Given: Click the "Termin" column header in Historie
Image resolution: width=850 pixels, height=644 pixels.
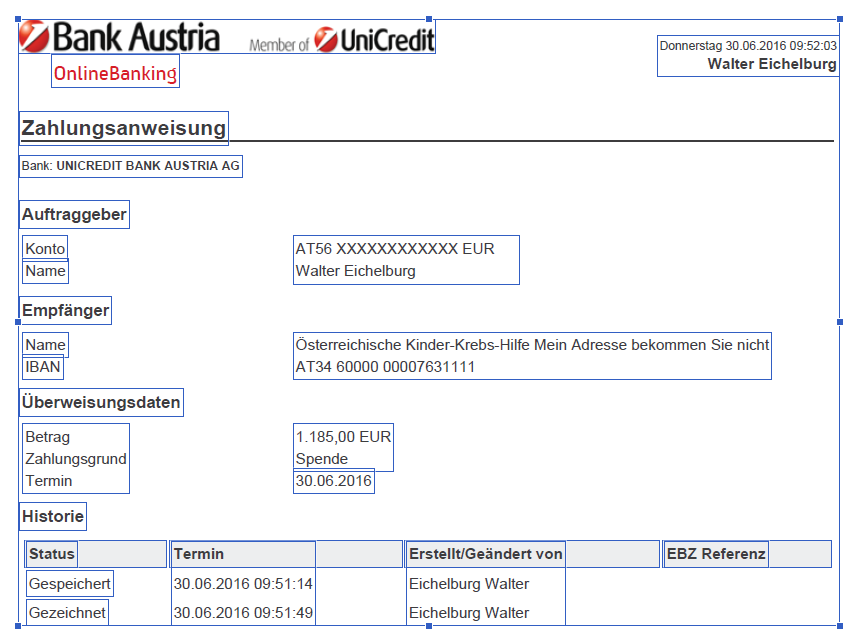Looking at the screenshot, I should click(198, 553).
